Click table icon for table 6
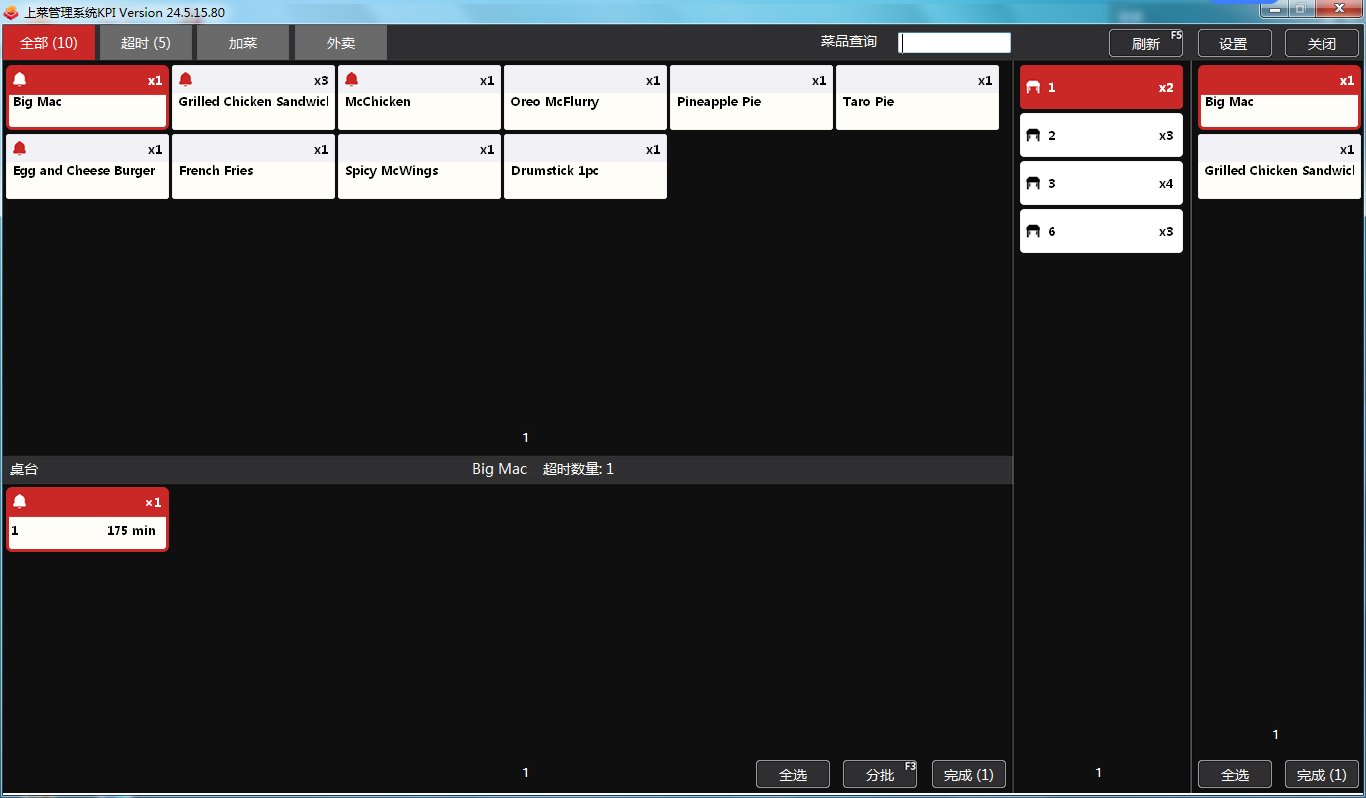The width and height of the screenshot is (1366, 798). [1034, 232]
